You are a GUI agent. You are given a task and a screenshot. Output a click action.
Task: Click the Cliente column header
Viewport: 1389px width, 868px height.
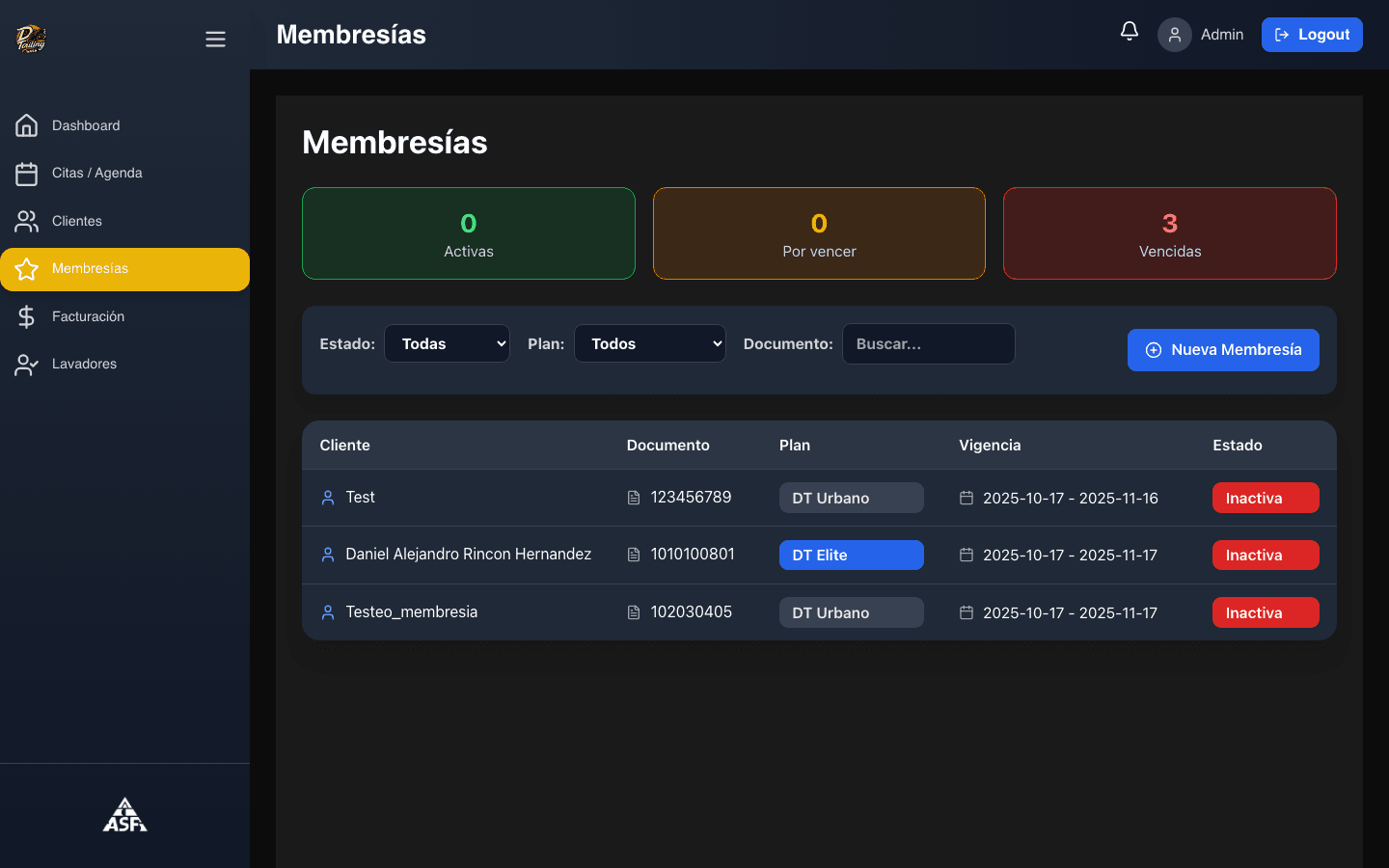pos(345,445)
